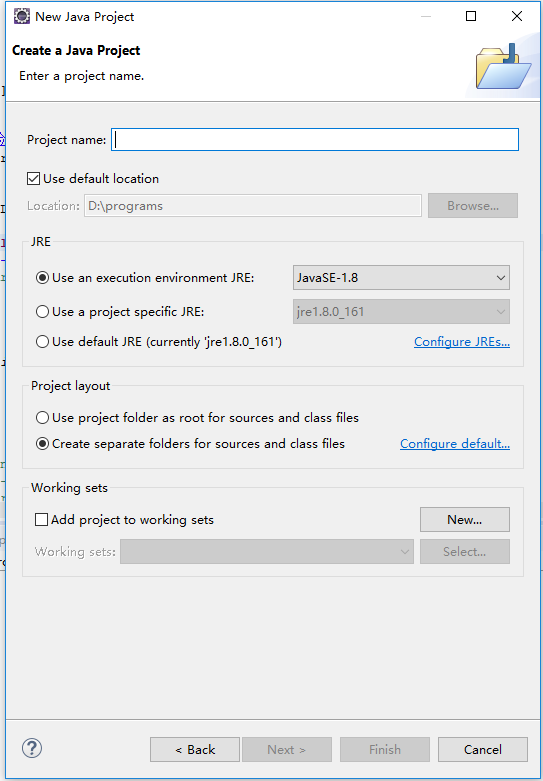The height and width of the screenshot is (781, 543).
Task: Enable Add project to working sets
Action: tap(41, 520)
